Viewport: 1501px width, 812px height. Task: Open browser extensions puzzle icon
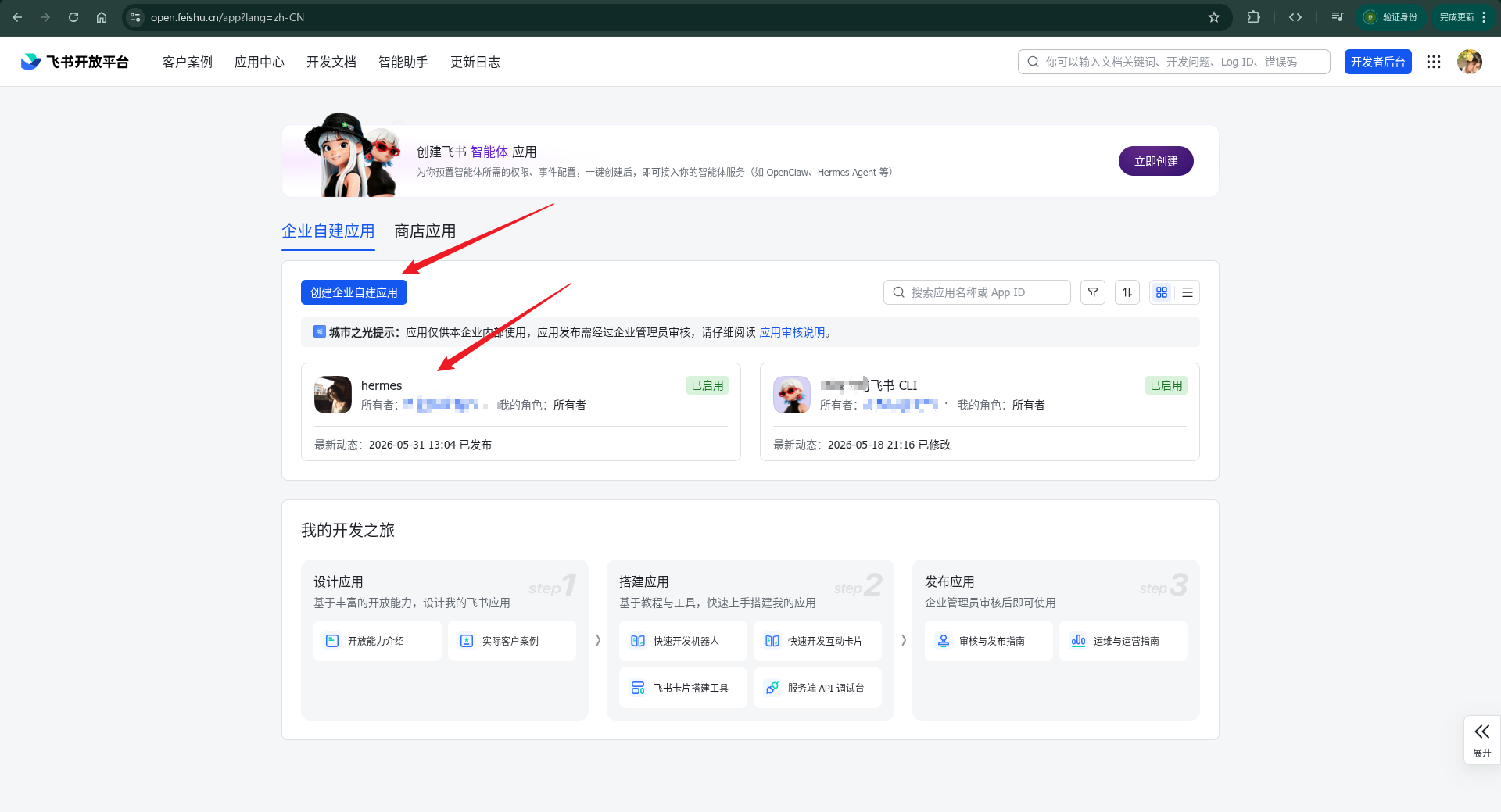click(x=1253, y=17)
